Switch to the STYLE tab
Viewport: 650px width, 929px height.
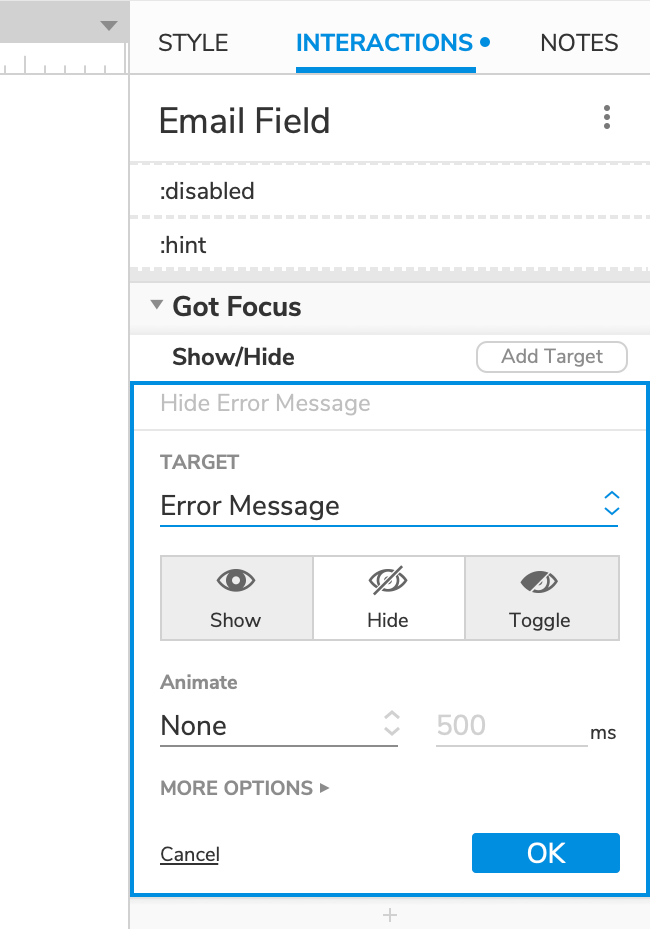point(193,43)
